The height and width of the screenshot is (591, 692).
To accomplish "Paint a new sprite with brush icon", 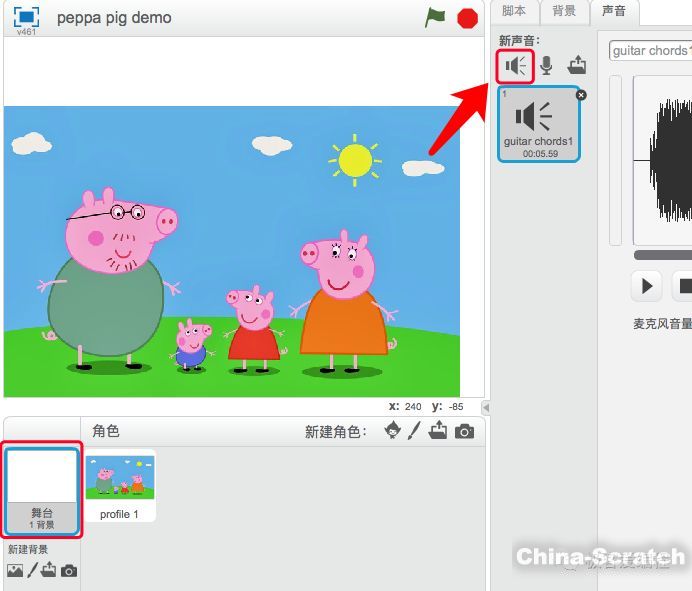I will pos(415,431).
